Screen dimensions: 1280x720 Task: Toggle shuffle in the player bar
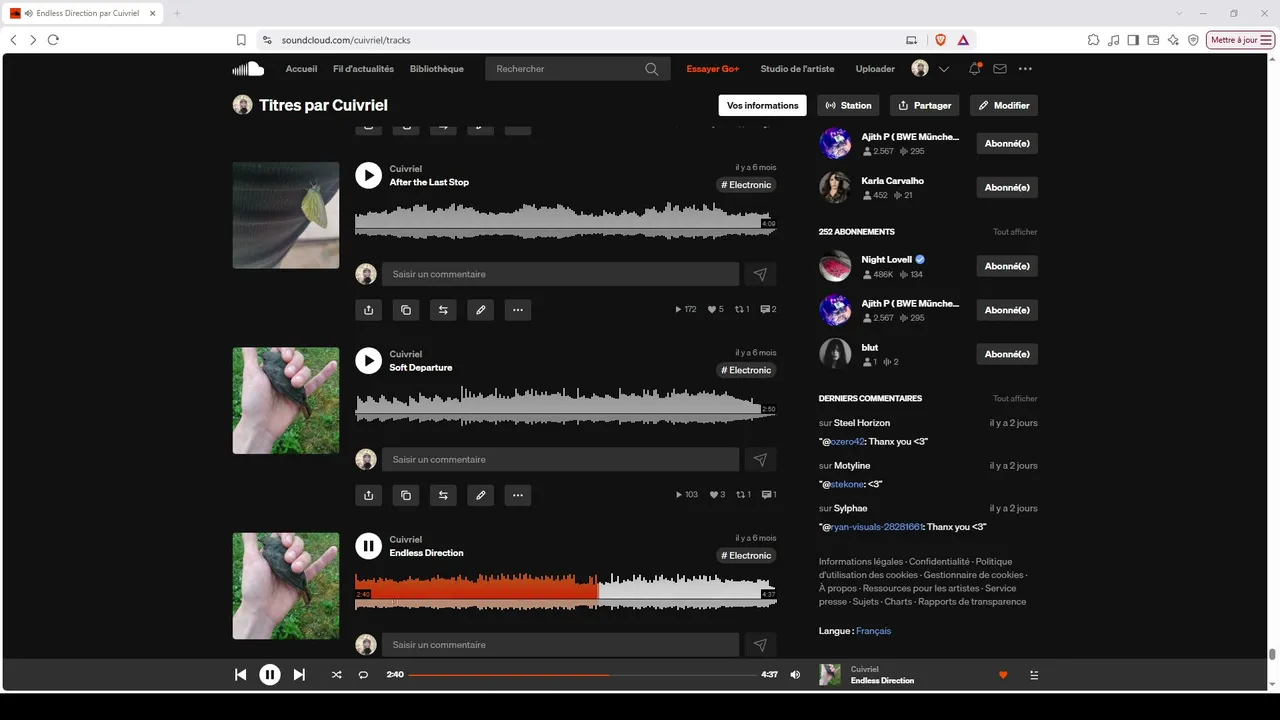[337, 675]
